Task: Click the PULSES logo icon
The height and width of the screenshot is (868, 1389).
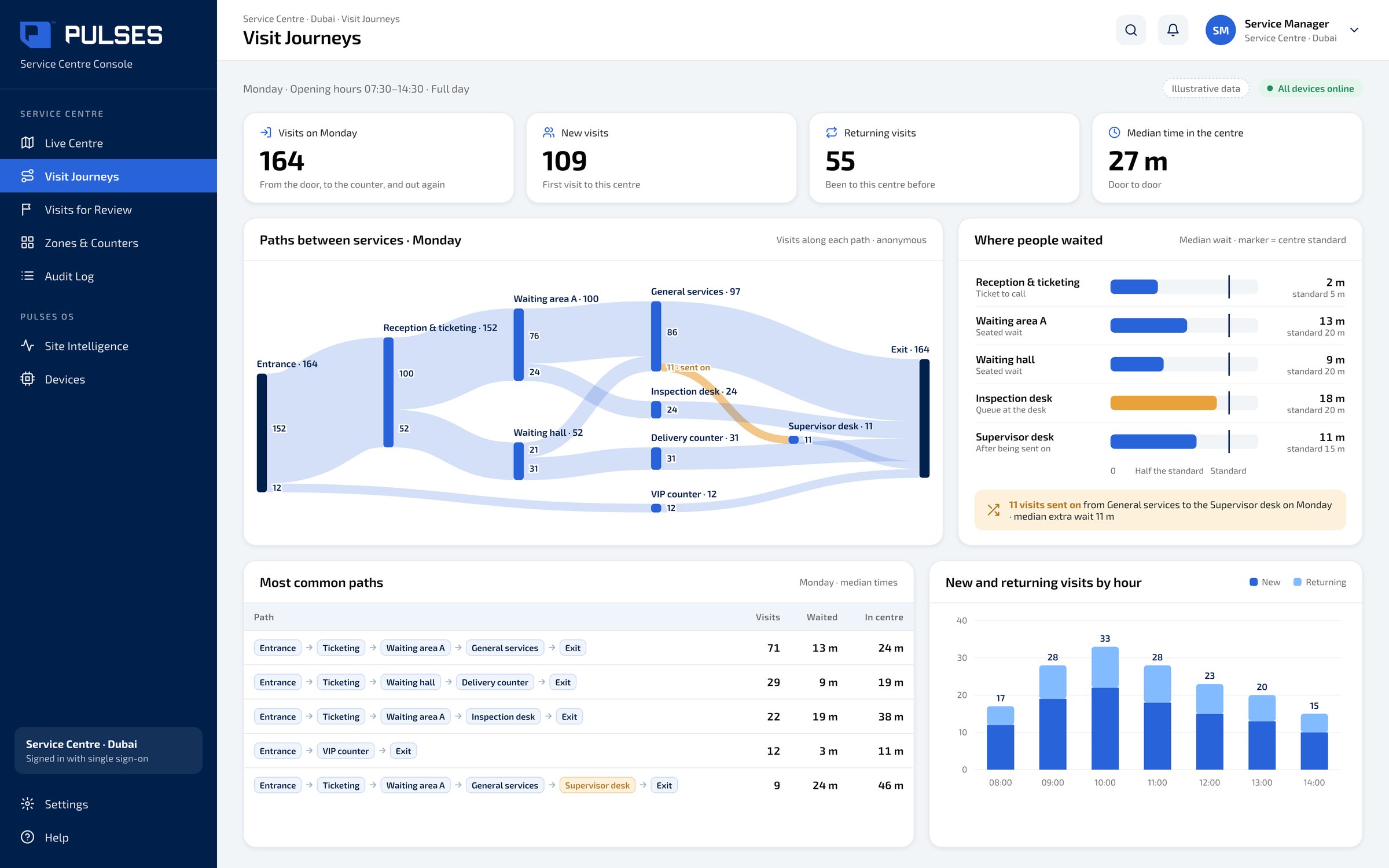Action: (x=35, y=35)
